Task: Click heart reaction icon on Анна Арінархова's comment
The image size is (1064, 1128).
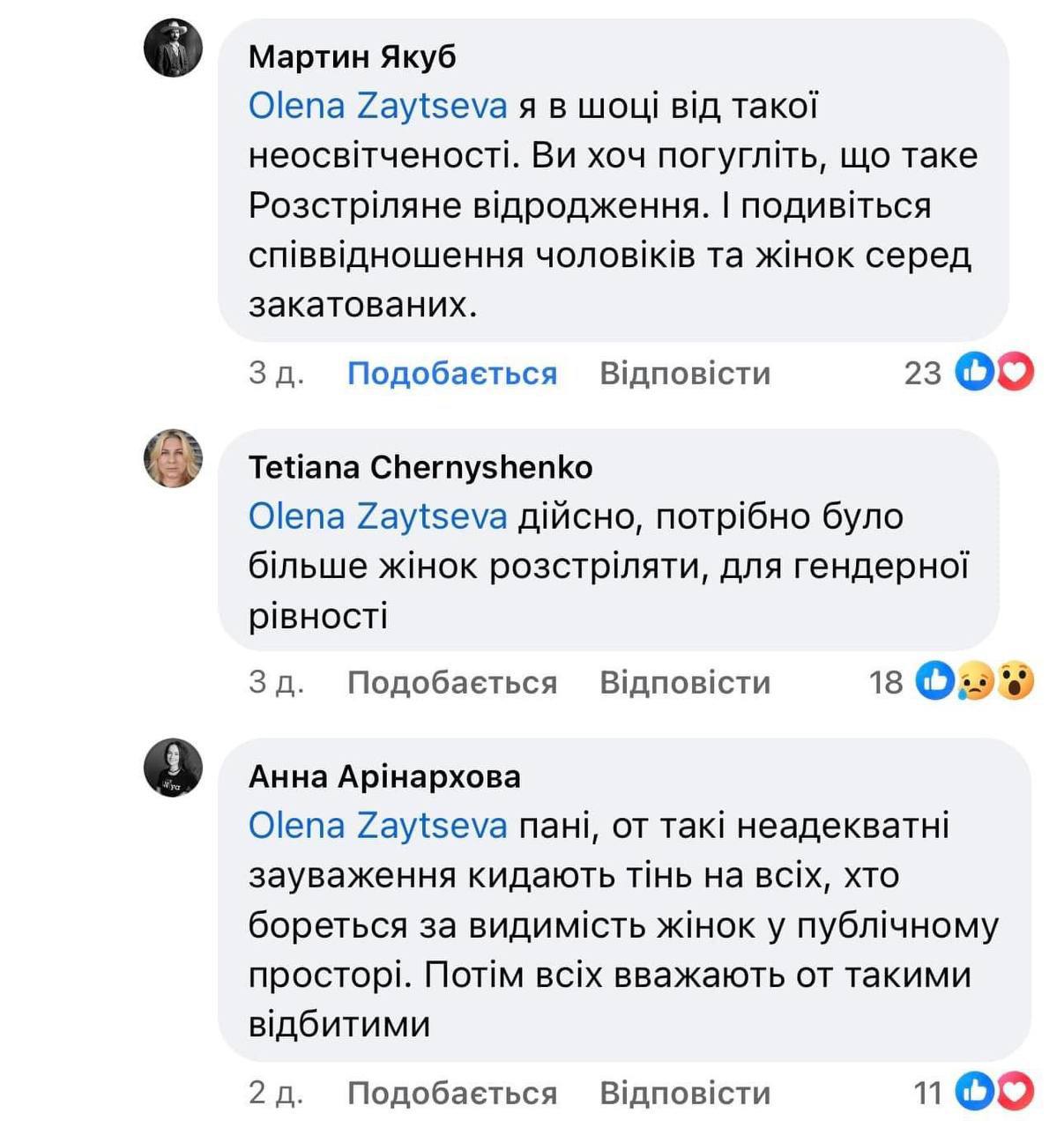Action: tap(1016, 1092)
